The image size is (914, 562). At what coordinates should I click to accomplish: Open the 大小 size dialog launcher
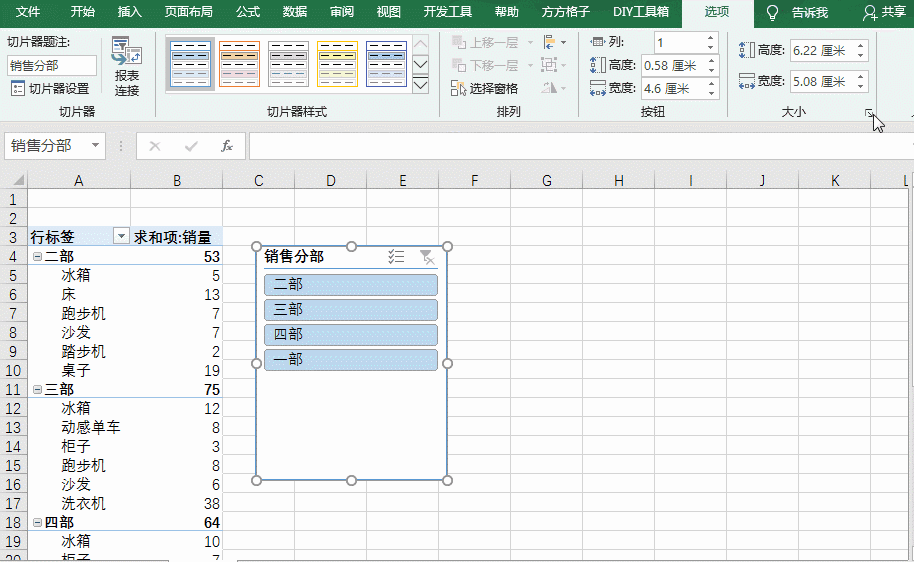[x=869, y=114]
